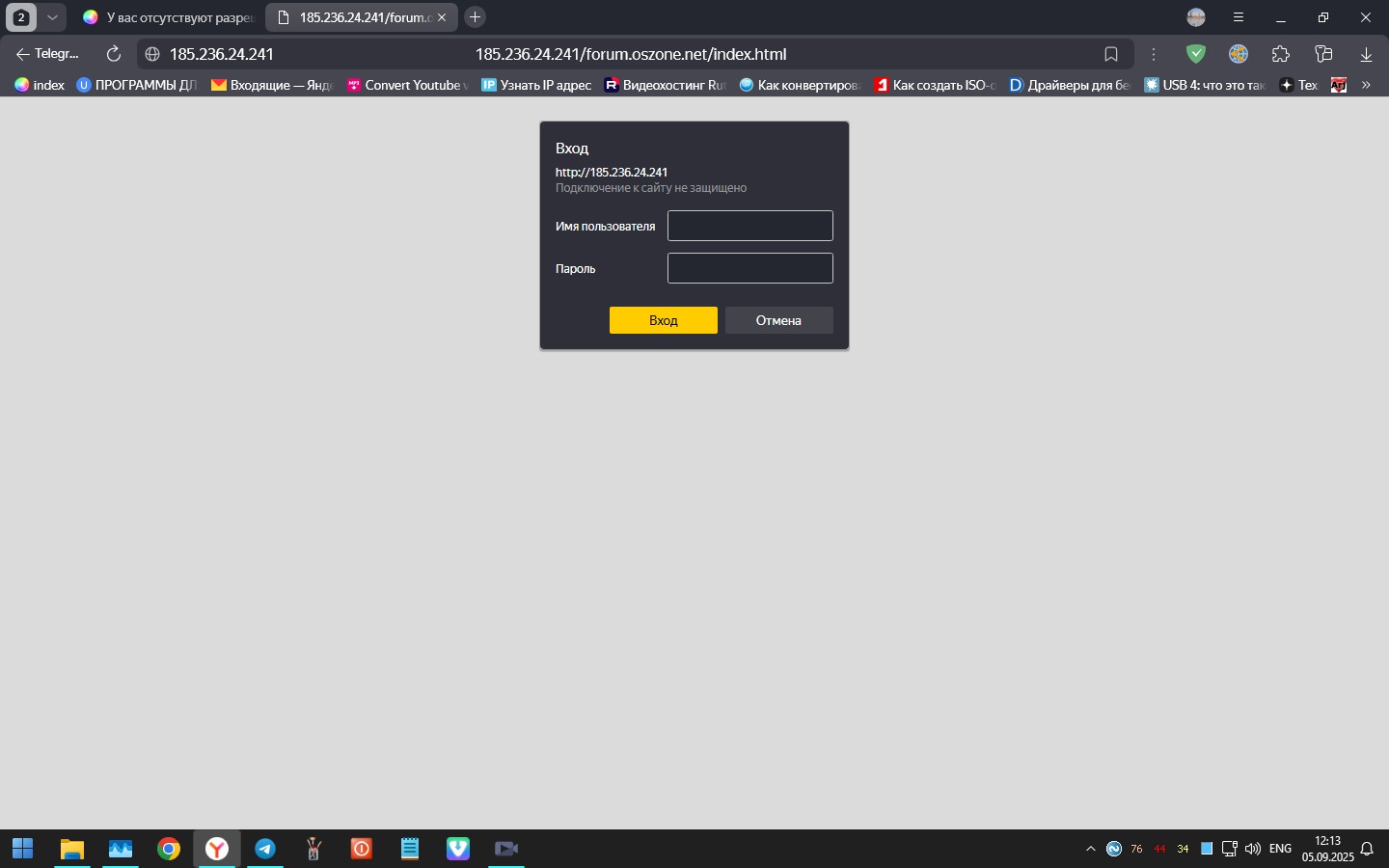Click the Имя пользователя input field
This screenshot has height=868, width=1389.
click(x=749, y=226)
